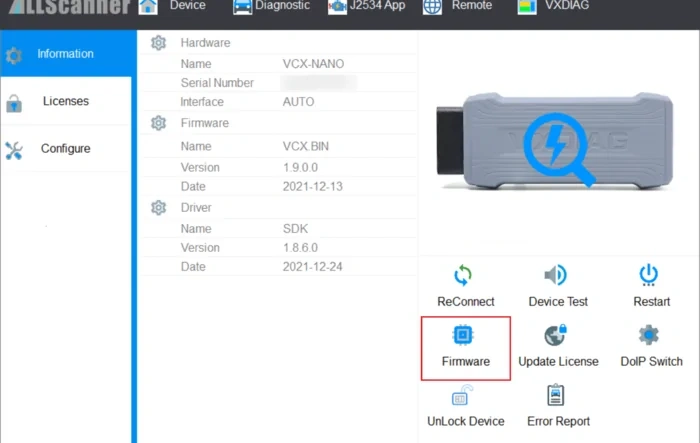The height and width of the screenshot is (443, 700).
Task: Click the ReConnect label
Action: pos(466,302)
